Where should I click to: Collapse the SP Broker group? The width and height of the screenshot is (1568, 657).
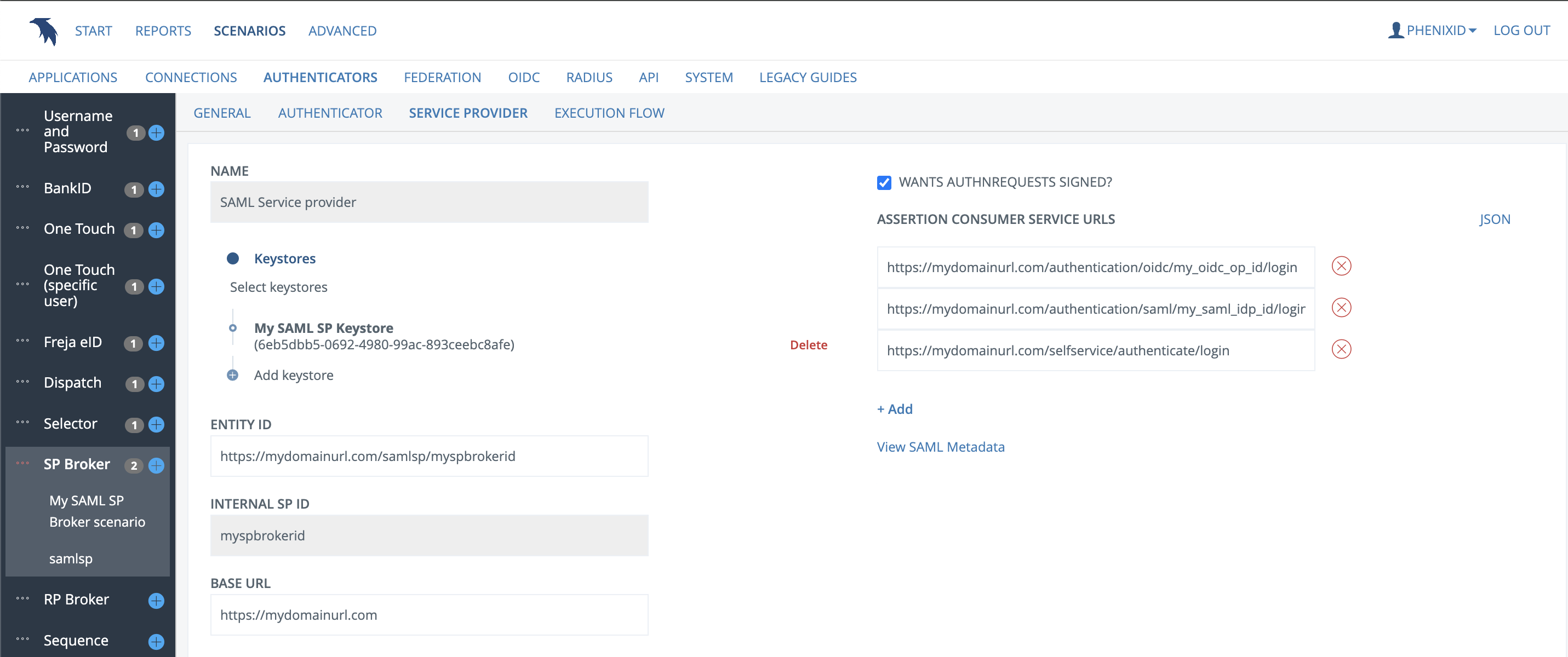click(x=77, y=464)
